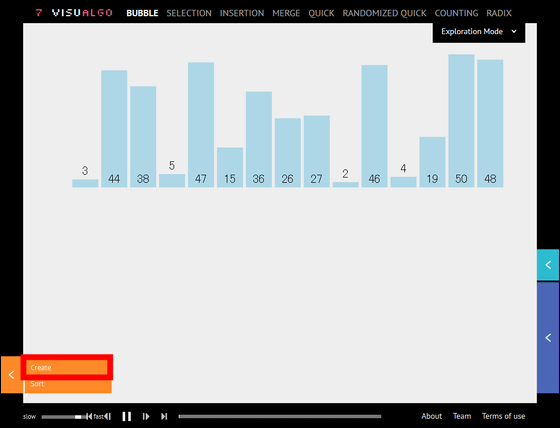560x428 pixels.
Task: Click the tallest bar labeled 50
Action: pos(461,121)
